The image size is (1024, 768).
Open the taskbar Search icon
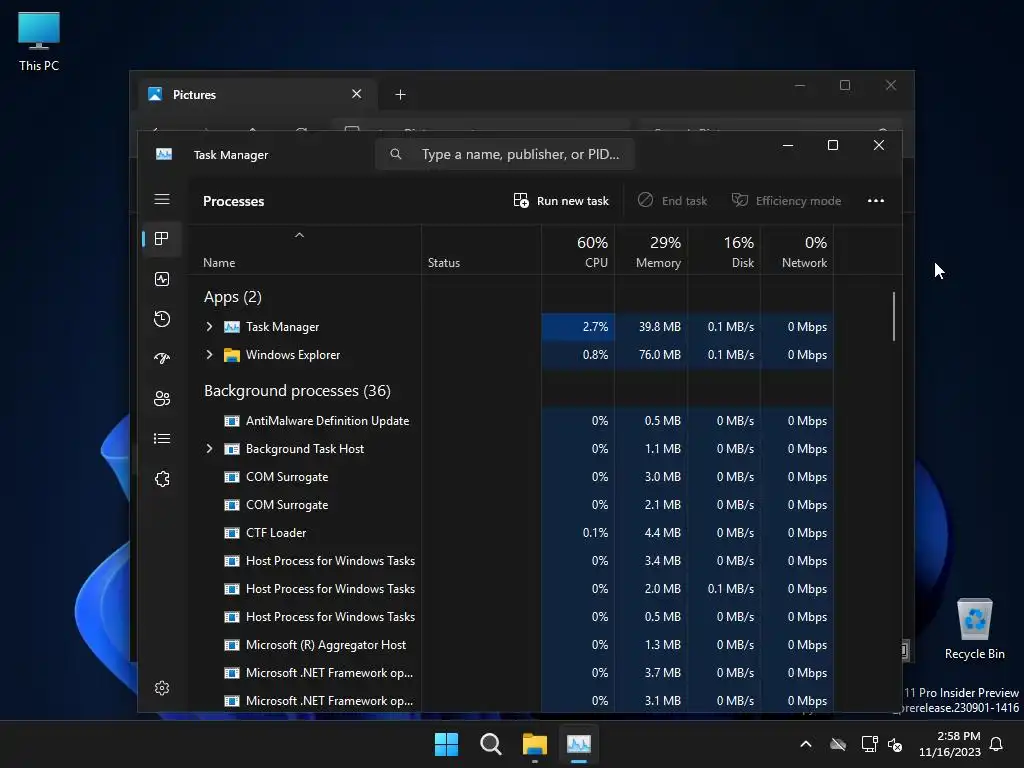pyautogui.click(x=490, y=744)
